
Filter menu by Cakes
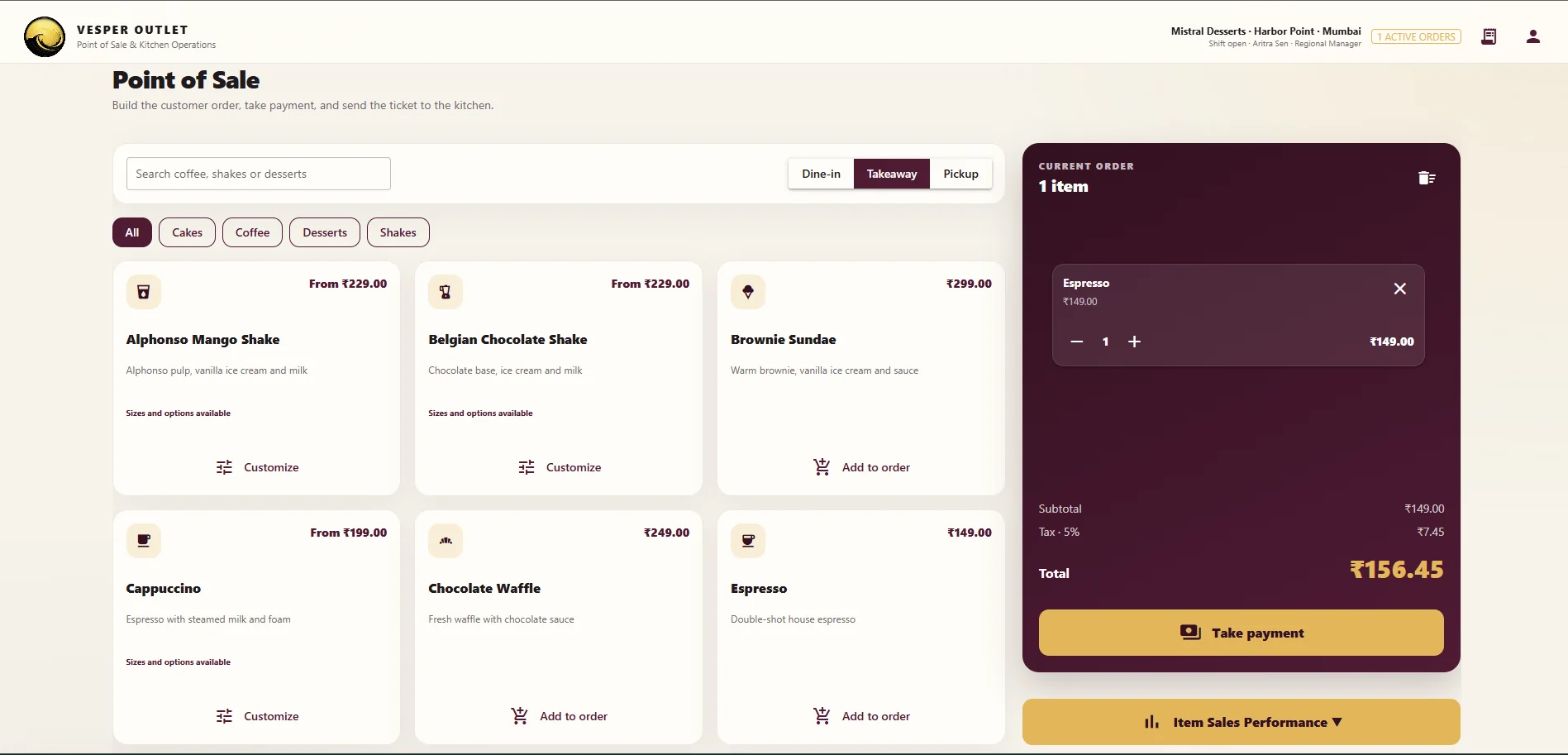[187, 232]
